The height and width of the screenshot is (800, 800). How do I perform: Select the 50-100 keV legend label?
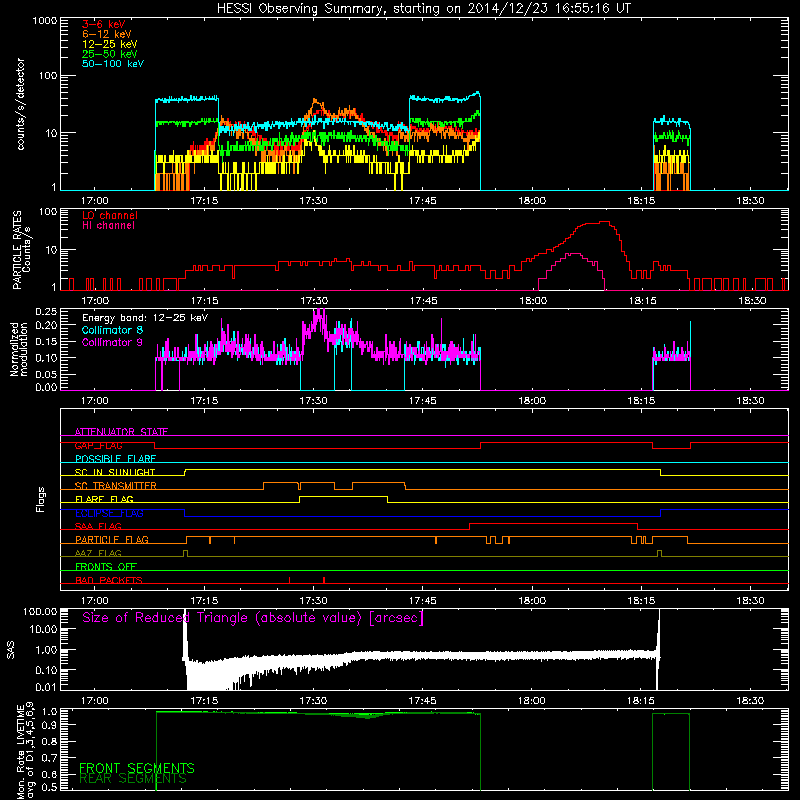click(x=112, y=64)
